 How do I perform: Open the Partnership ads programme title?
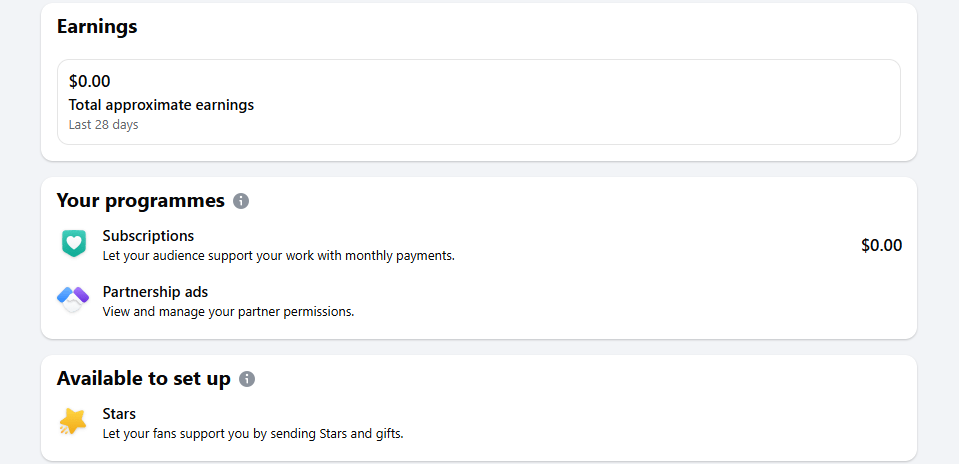coord(155,292)
